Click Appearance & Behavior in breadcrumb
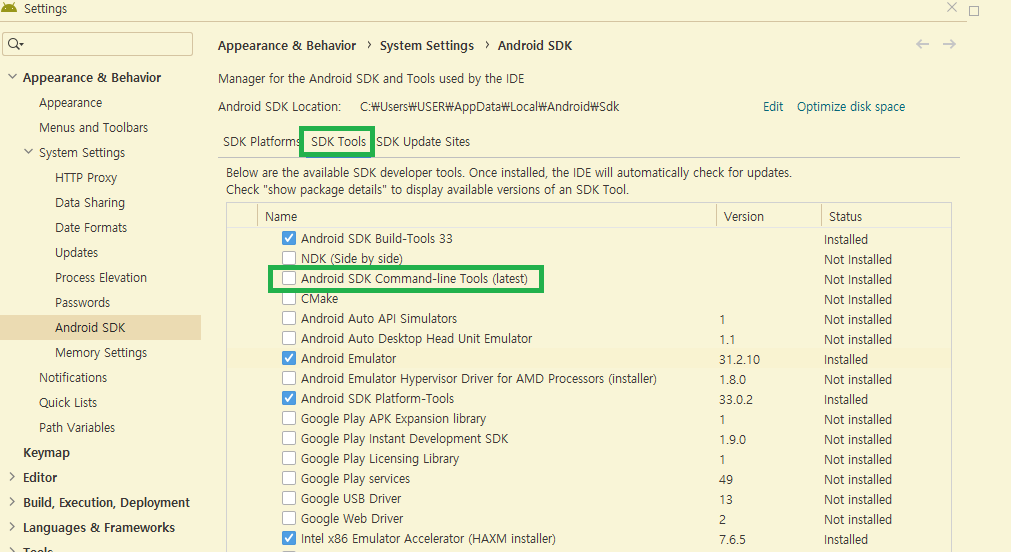Viewport: 1011px width, 552px height. [287, 45]
